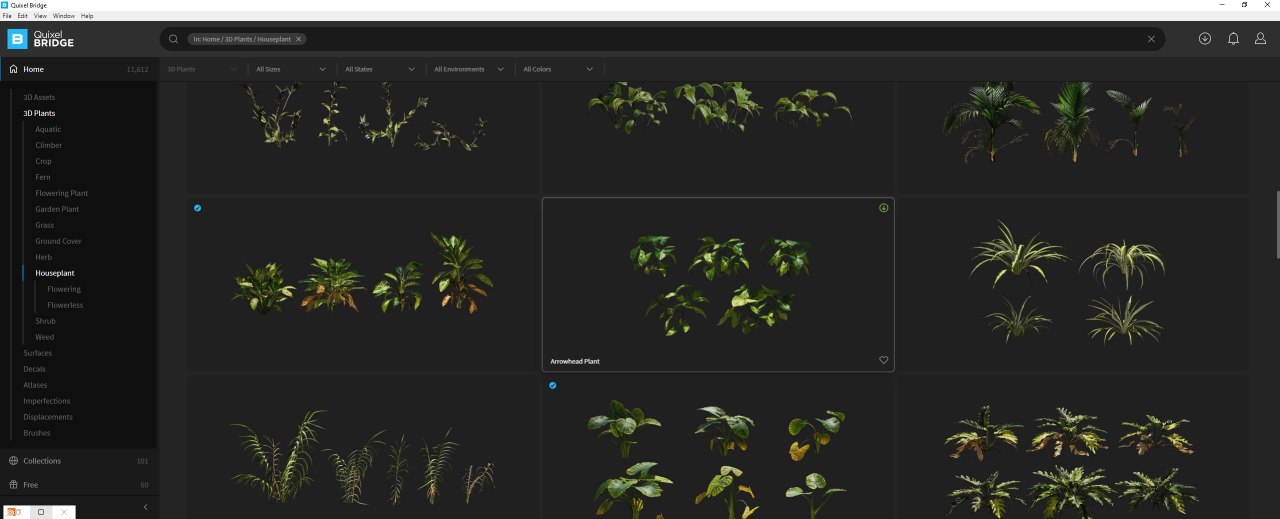The width and height of the screenshot is (1280, 519).
Task: Click the Collections globe icon
Action: pos(14,461)
